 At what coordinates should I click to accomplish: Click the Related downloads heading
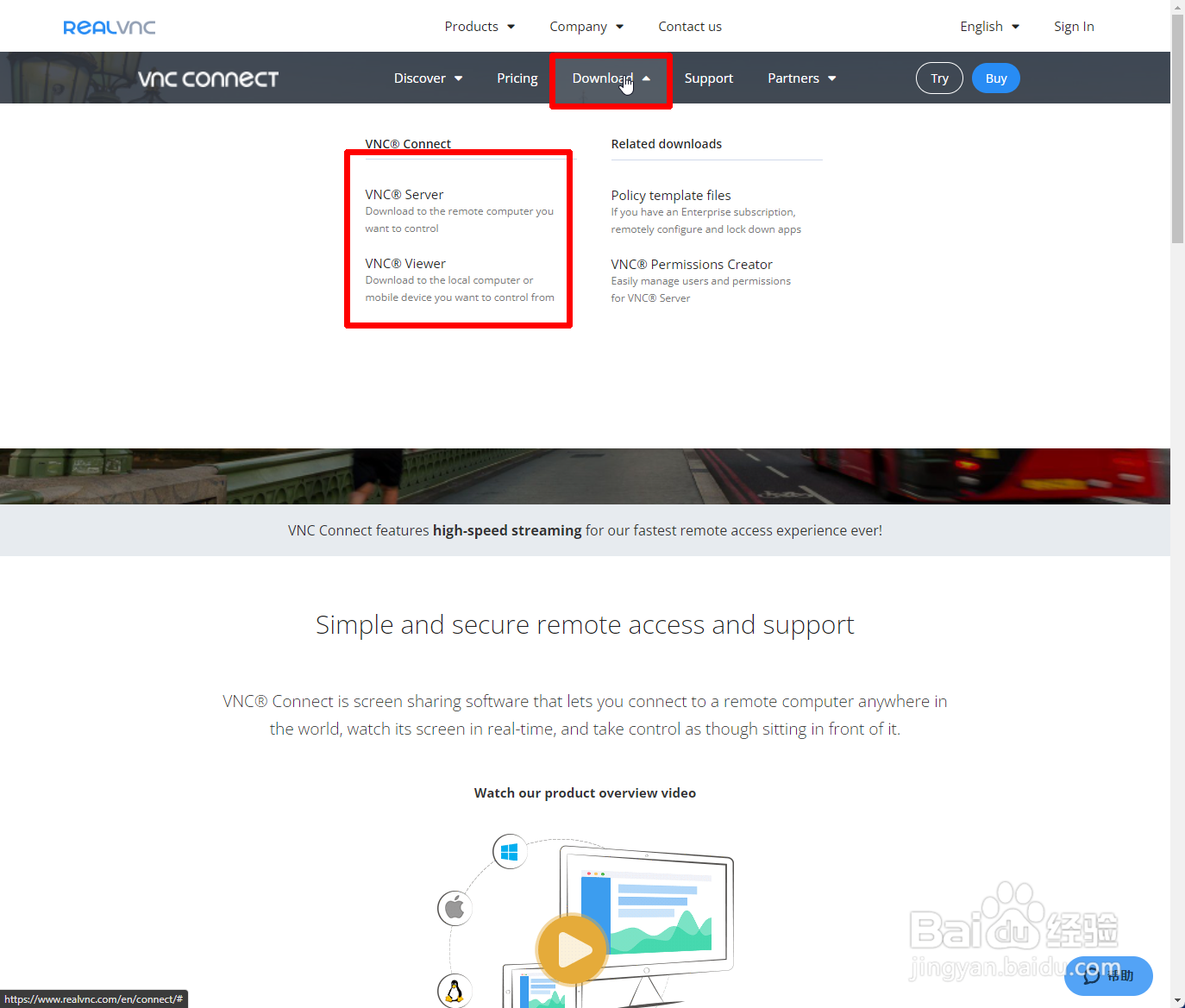pyautogui.click(x=667, y=144)
